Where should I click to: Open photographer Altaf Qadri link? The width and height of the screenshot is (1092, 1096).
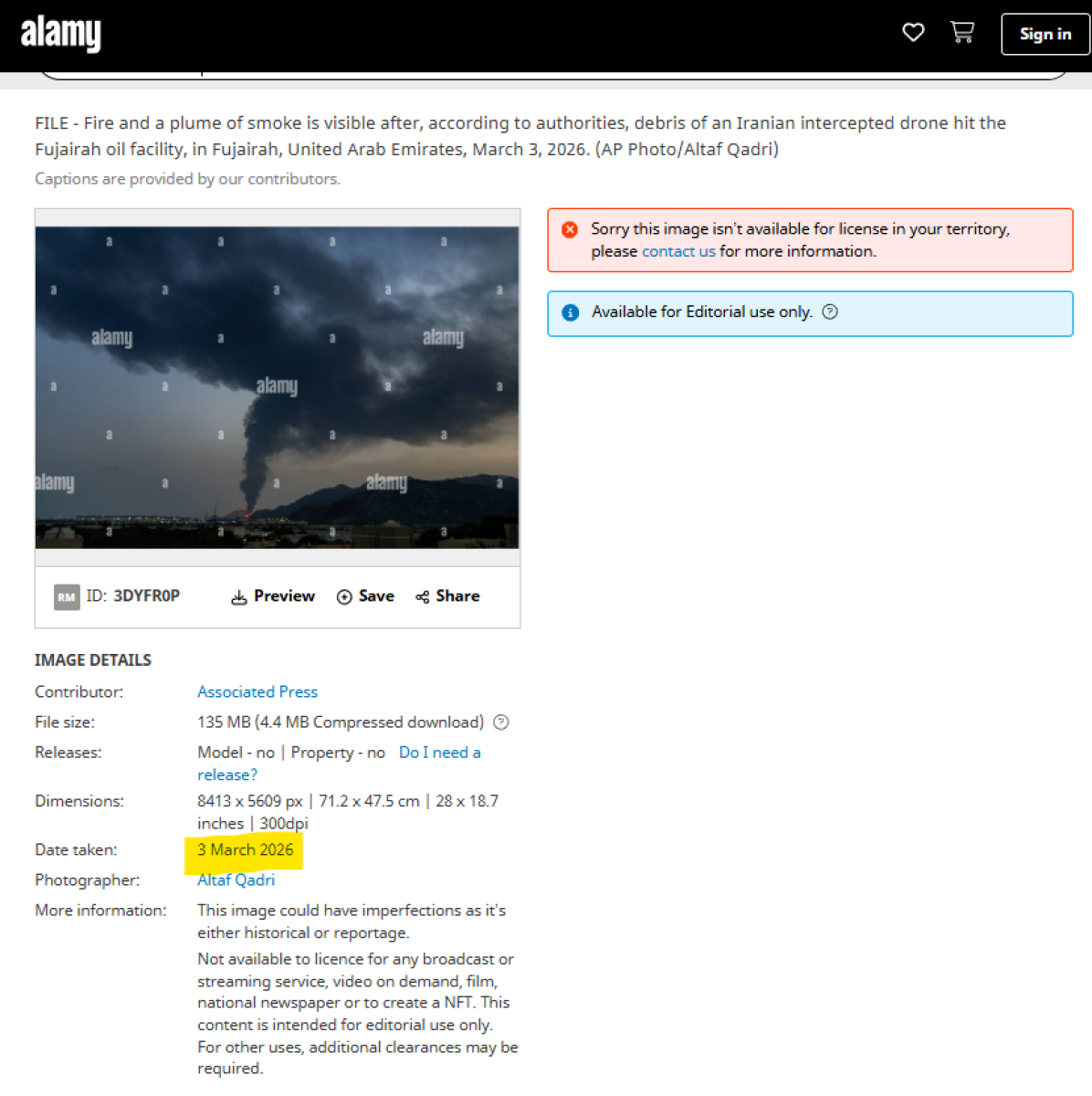coord(236,880)
